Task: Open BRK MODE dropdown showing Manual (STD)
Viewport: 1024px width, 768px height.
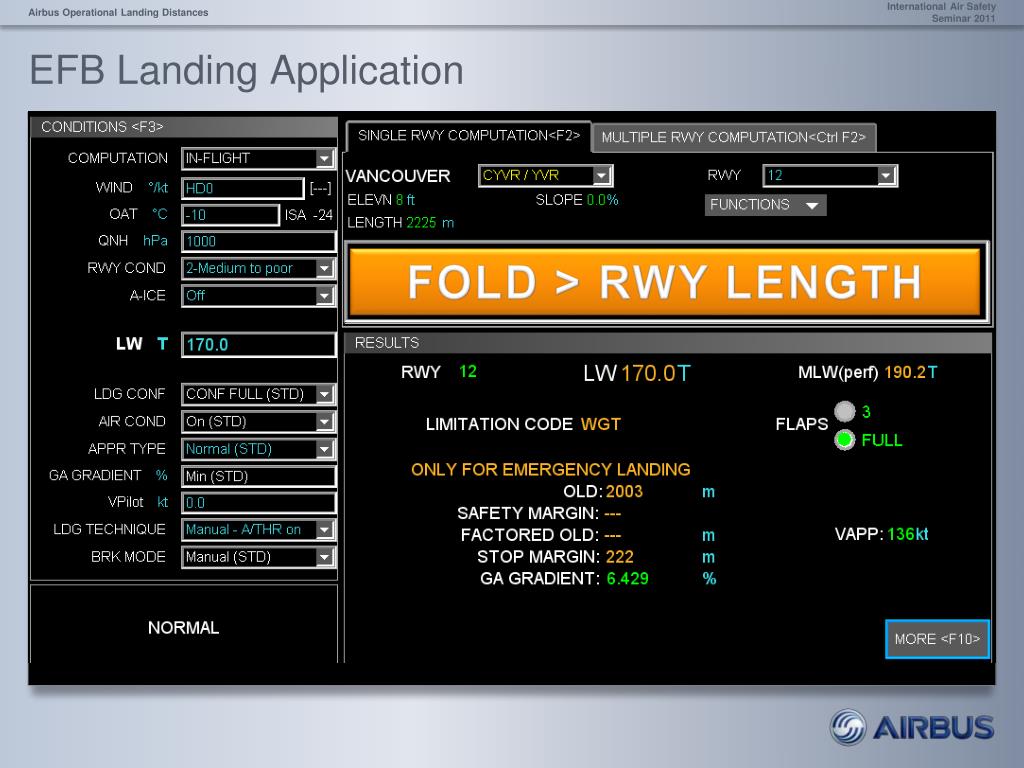Action: 259,557
